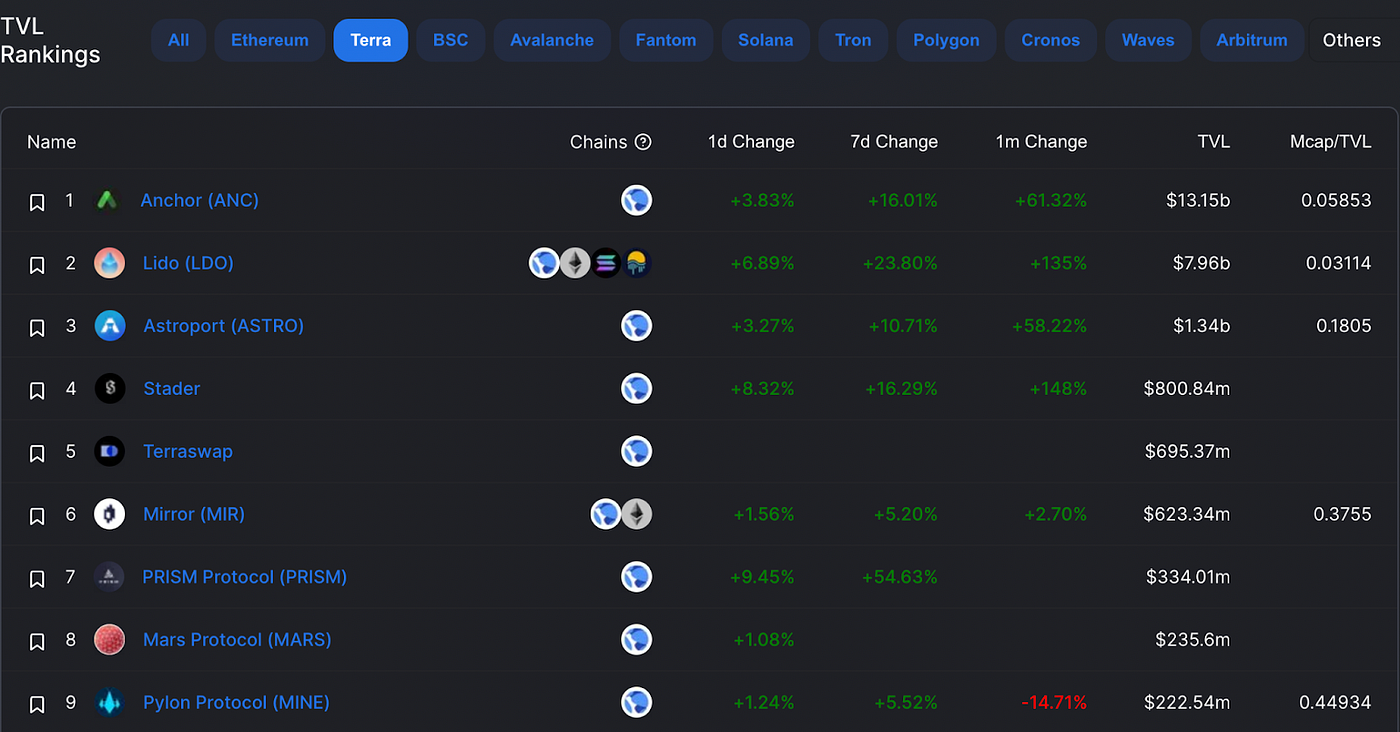1400x732 pixels.
Task: Click Terra chain icon in Anchor row
Action: tap(636, 200)
